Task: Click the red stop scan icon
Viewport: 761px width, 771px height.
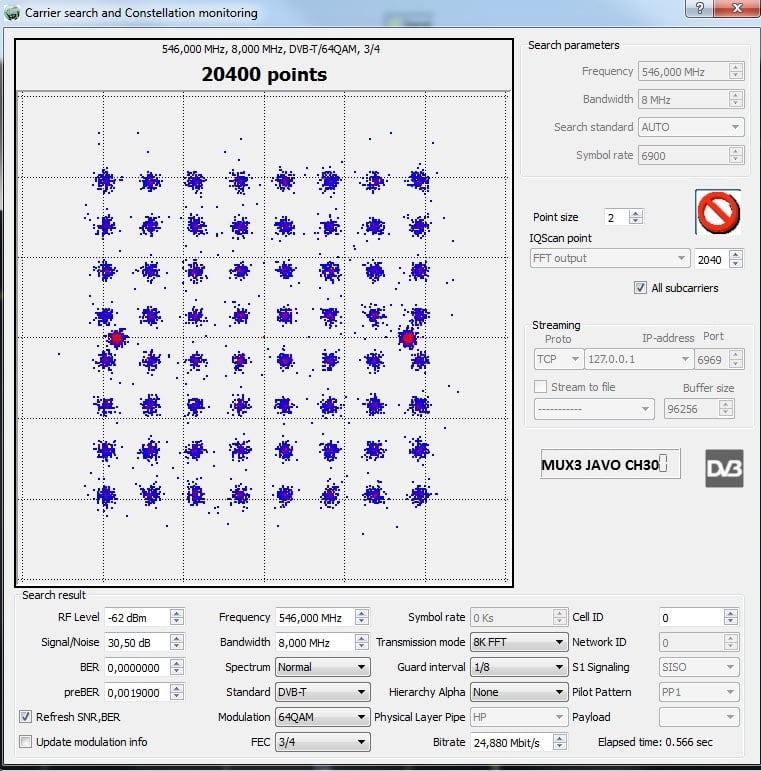Action: 718,212
